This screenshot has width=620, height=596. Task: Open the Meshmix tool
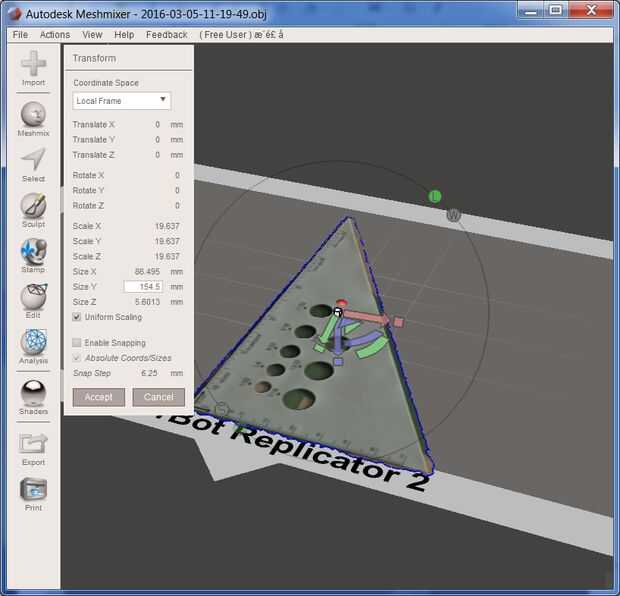tap(33, 114)
